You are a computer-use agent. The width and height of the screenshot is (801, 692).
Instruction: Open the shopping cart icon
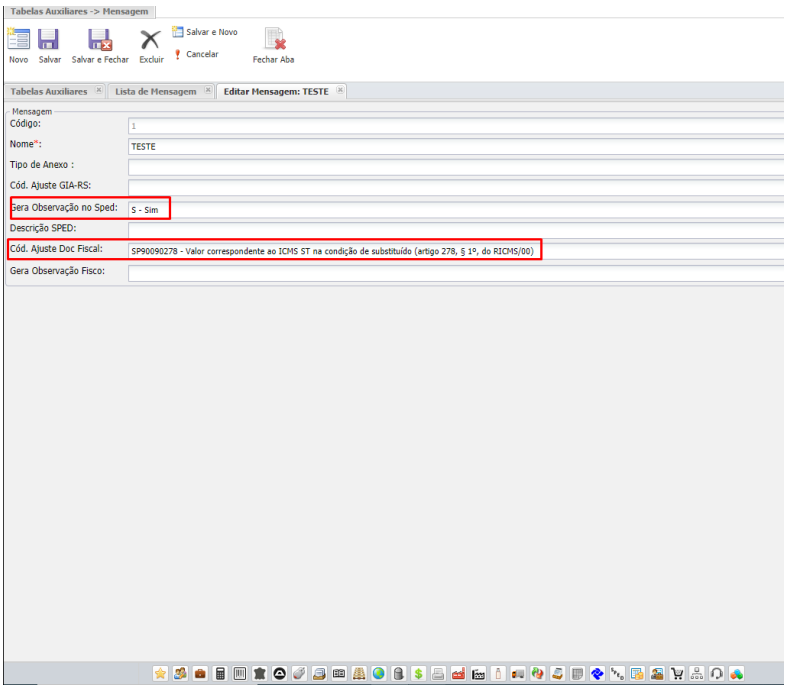[x=677, y=674]
